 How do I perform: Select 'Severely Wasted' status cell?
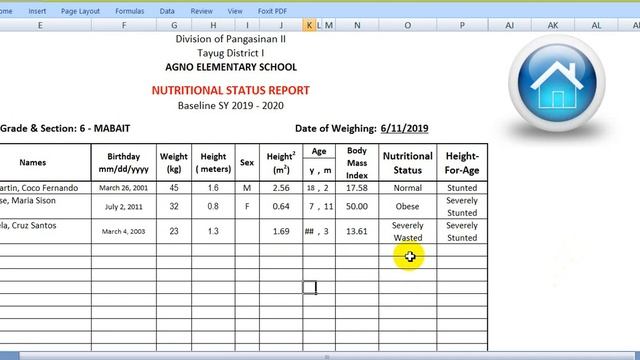pos(407,231)
